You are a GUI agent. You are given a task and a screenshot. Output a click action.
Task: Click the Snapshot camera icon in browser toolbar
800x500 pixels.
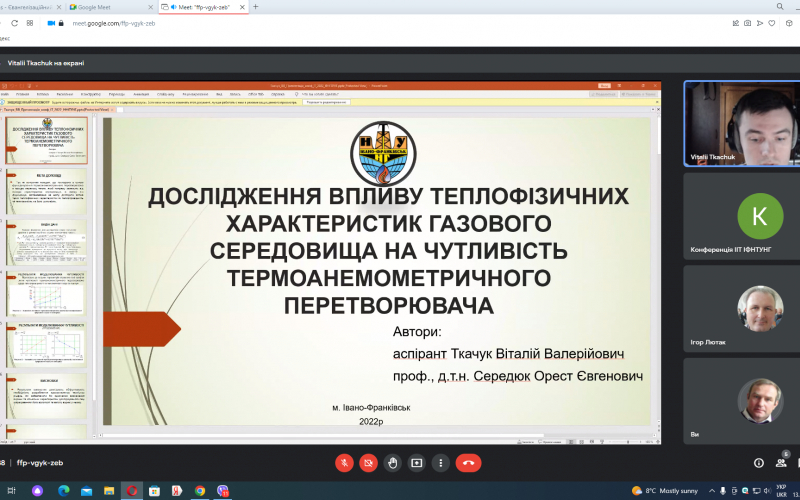tap(747, 23)
